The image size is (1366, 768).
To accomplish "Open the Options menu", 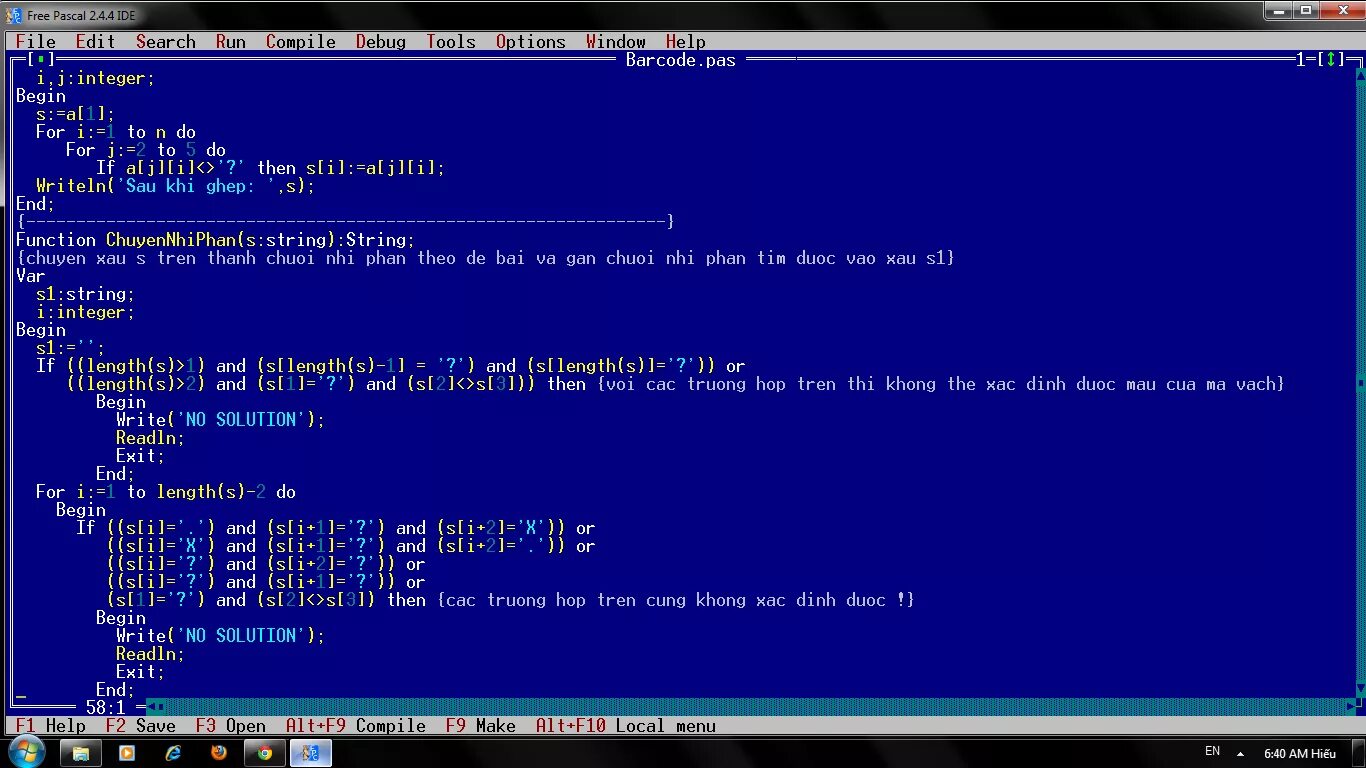I will [531, 42].
